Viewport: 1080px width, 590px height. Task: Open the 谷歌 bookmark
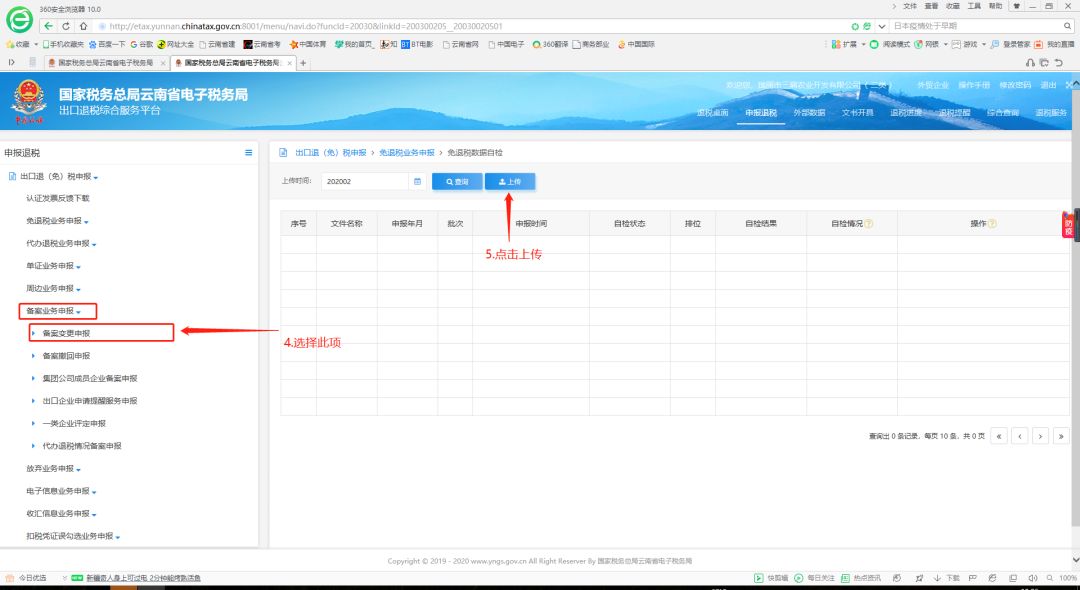142,44
